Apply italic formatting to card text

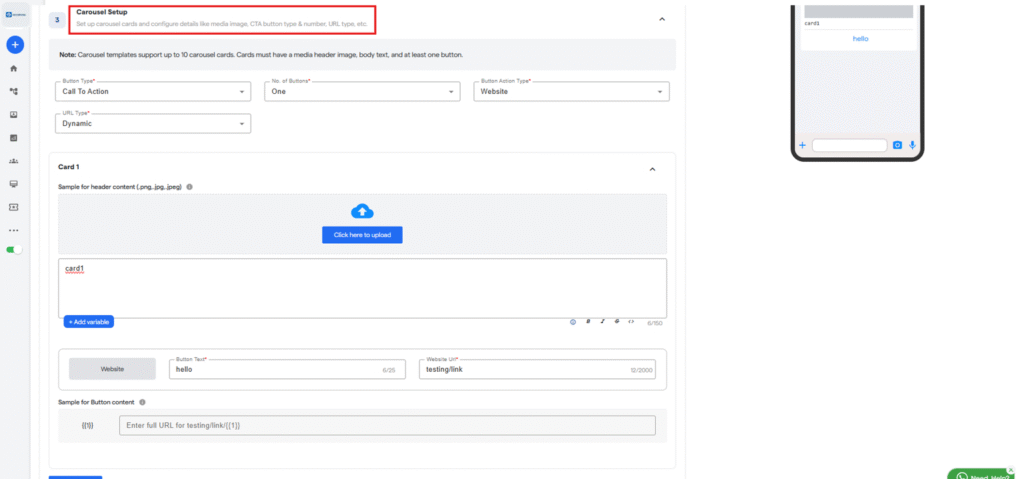[602, 322]
